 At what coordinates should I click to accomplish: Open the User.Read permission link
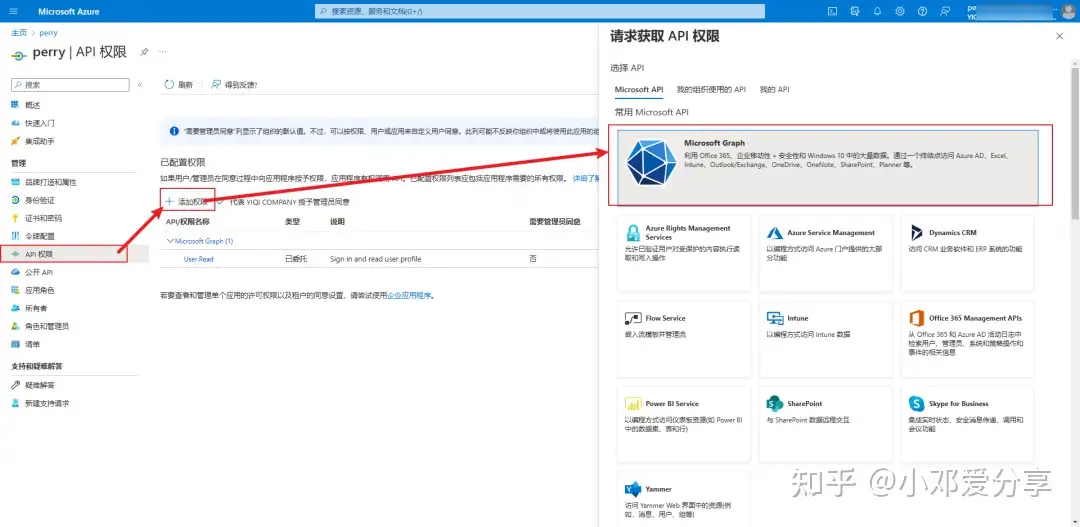point(198,259)
